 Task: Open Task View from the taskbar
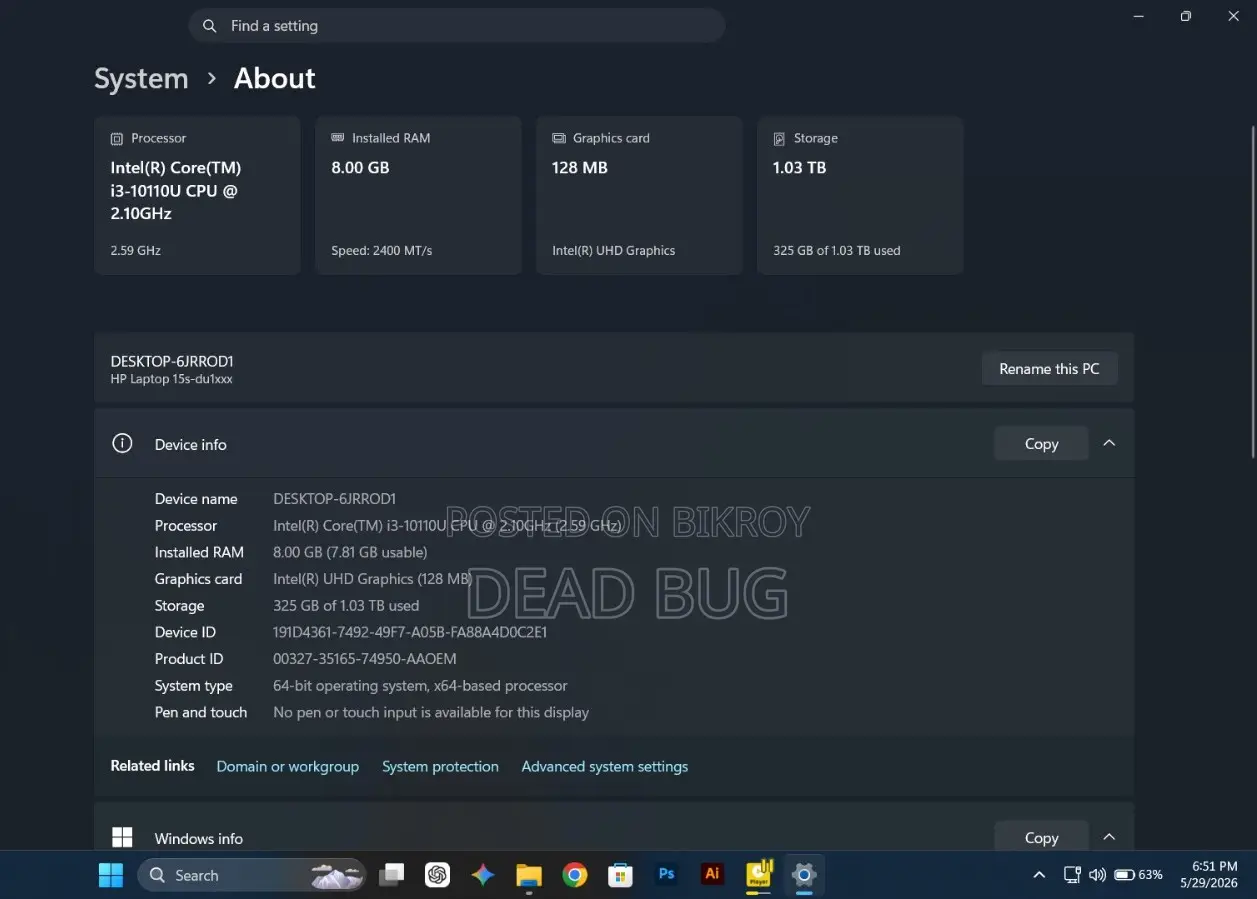[x=391, y=875]
